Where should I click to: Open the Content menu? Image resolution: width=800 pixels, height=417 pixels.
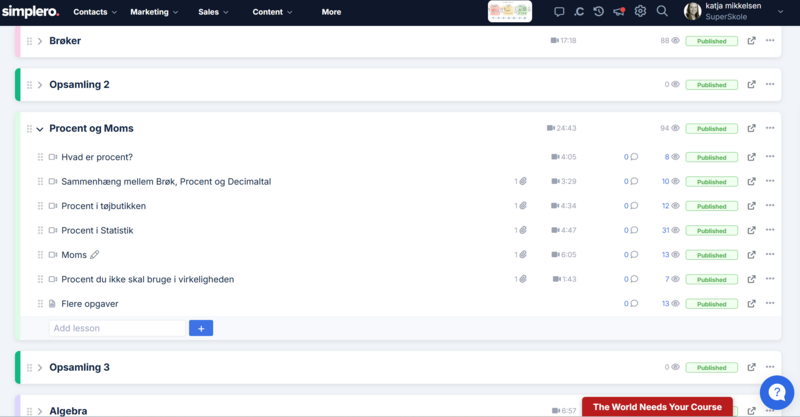pos(272,12)
